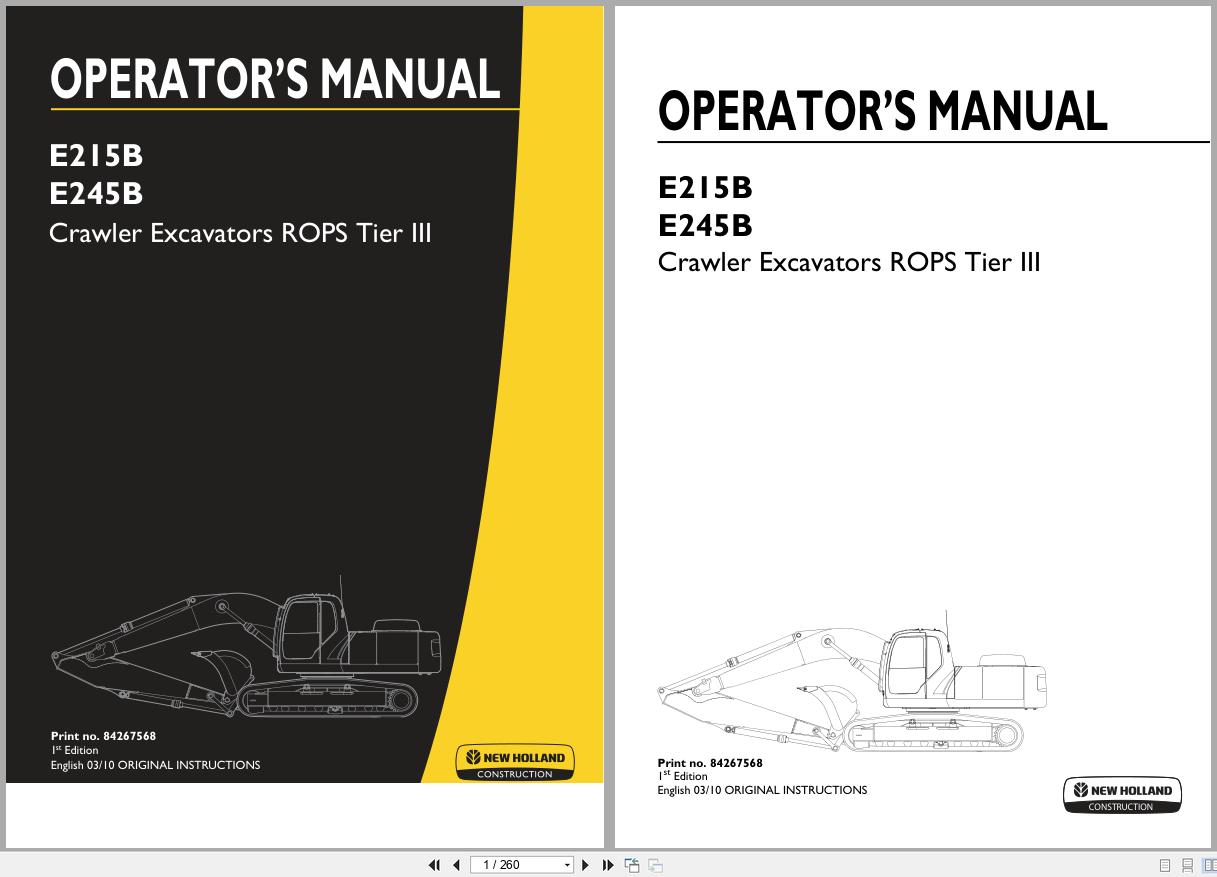This screenshot has height=877, width=1217.
Task: Go to the first page of the manual
Action: tap(435, 864)
